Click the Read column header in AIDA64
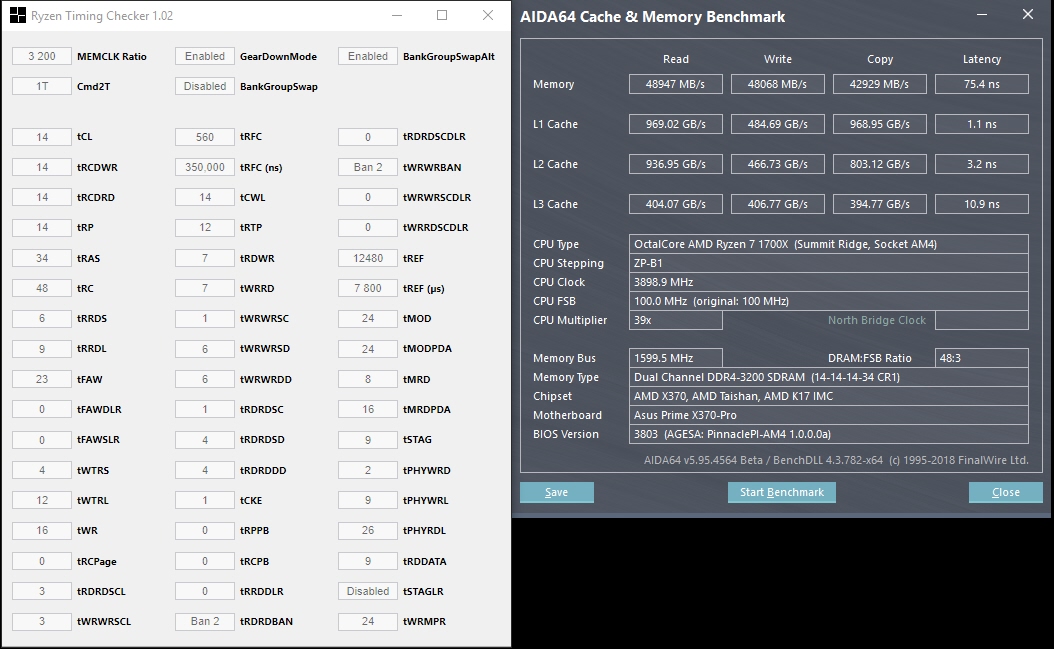 676,59
